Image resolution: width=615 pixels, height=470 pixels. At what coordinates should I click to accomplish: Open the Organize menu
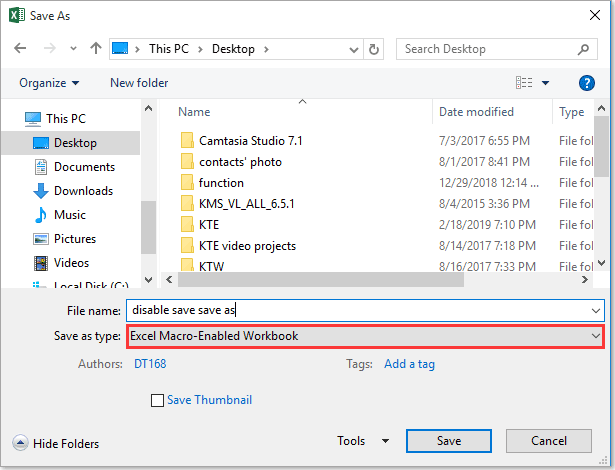click(48, 83)
